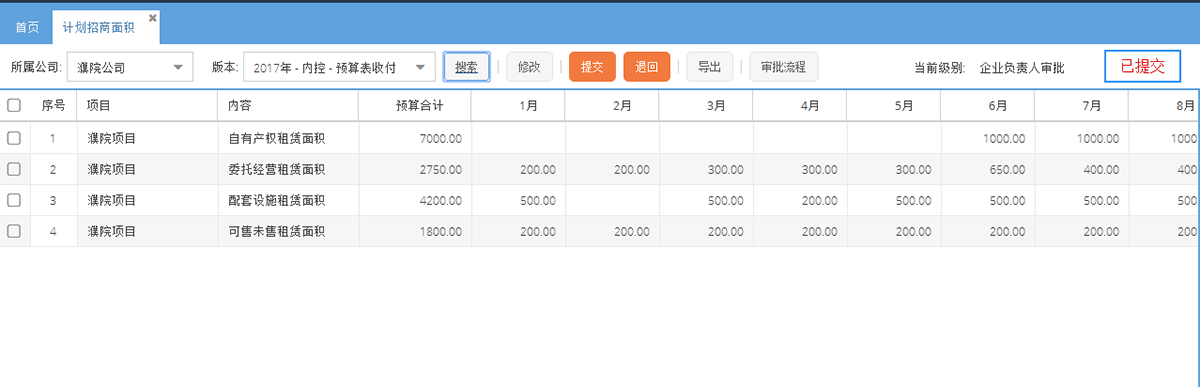Click the 4200.00 budget total cell

414,200
